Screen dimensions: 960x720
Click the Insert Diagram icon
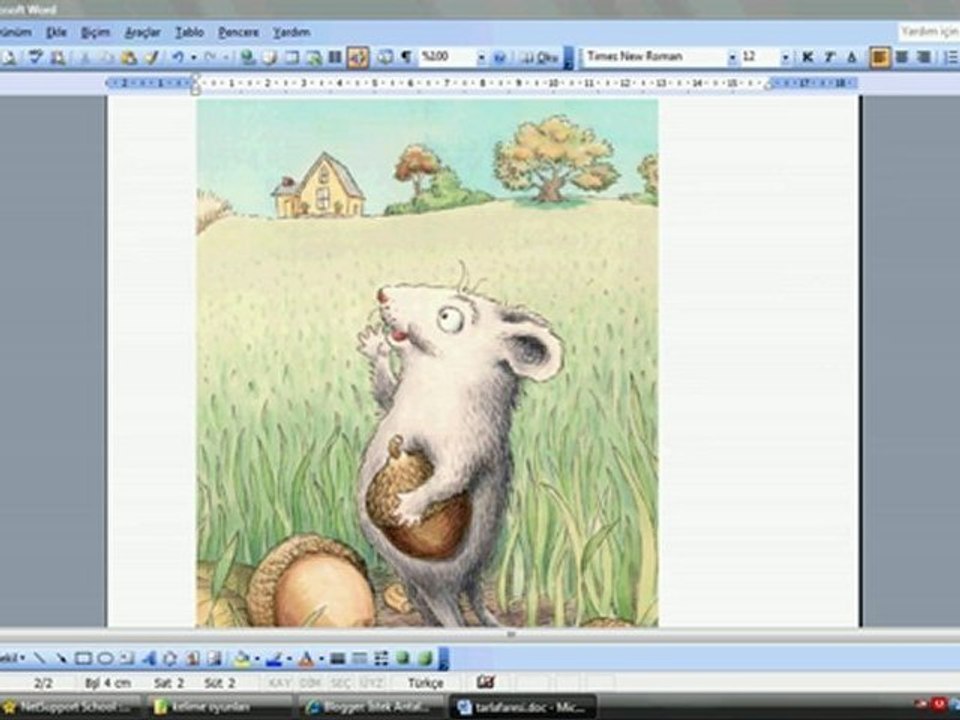pyautogui.click(x=170, y=659)
